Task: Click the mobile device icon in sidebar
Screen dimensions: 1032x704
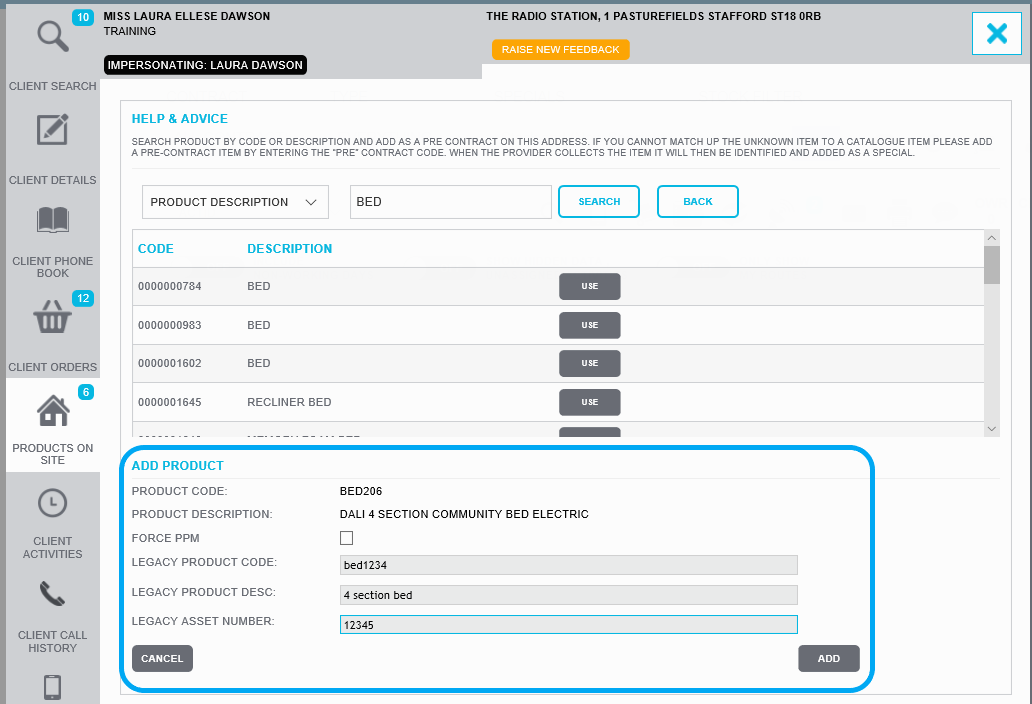Action: pyautogui.click(x=53, y=688)
